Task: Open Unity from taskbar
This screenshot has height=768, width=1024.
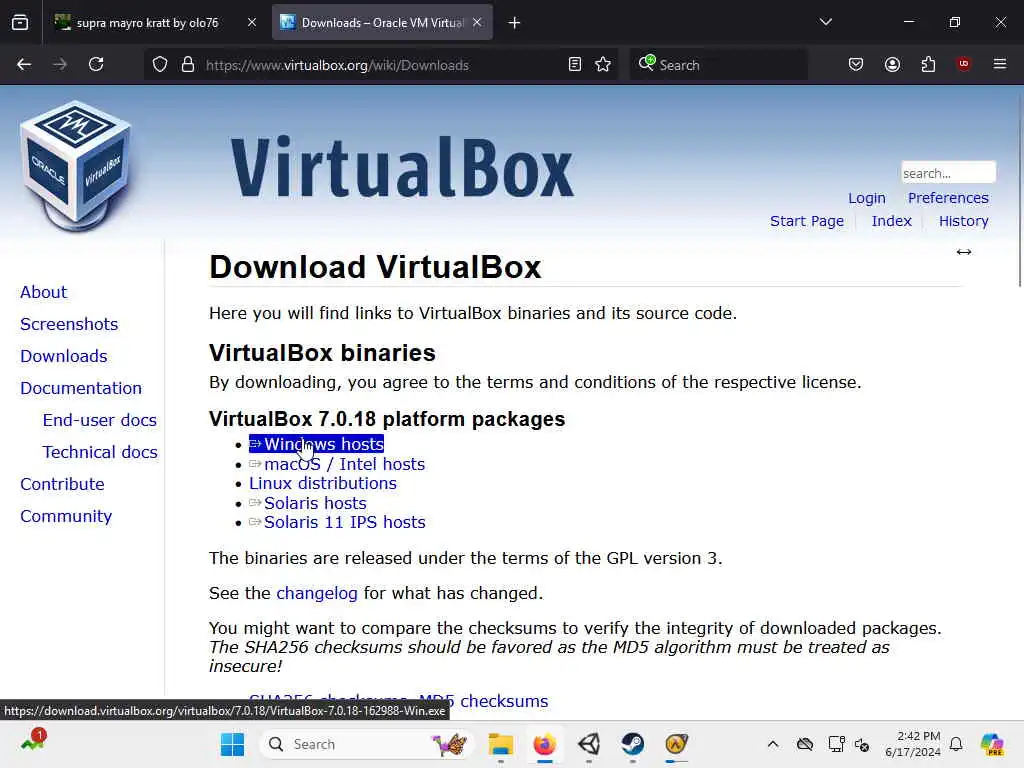Action: click(588, 744)
